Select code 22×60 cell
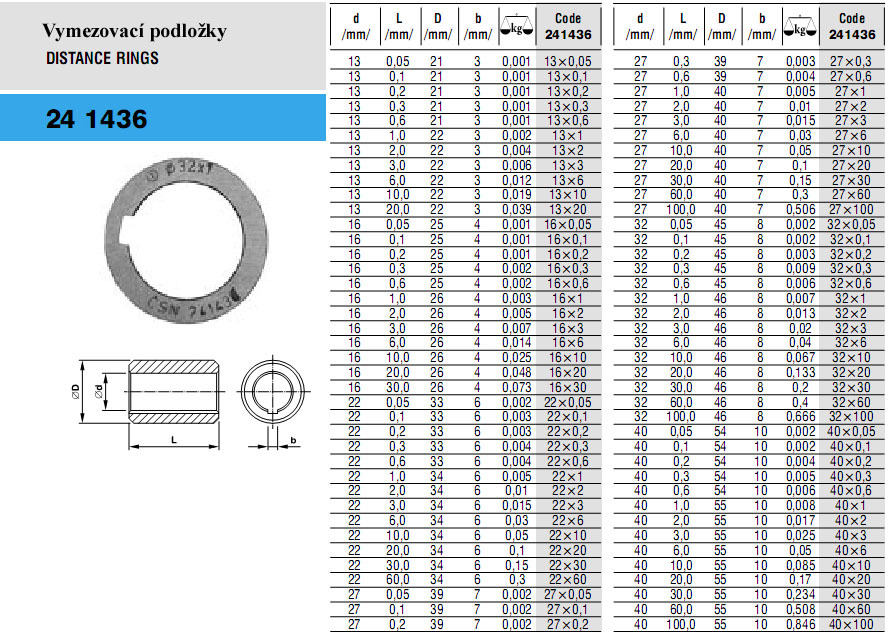 (568, 579)
